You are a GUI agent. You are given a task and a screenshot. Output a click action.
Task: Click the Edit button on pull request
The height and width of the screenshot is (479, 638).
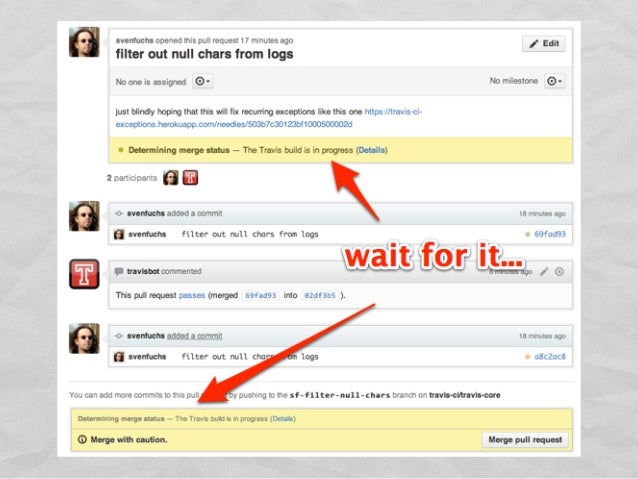[x=544, y=44]
